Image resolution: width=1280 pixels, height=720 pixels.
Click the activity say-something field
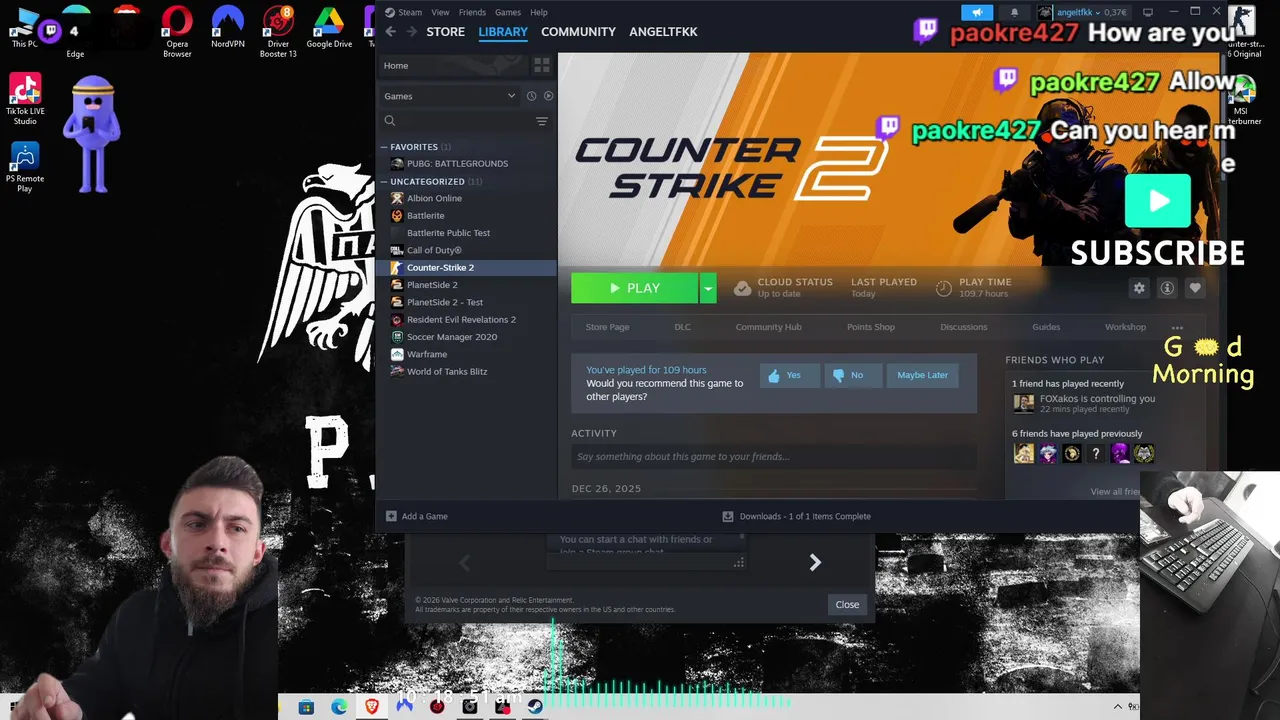pos(773,457)
